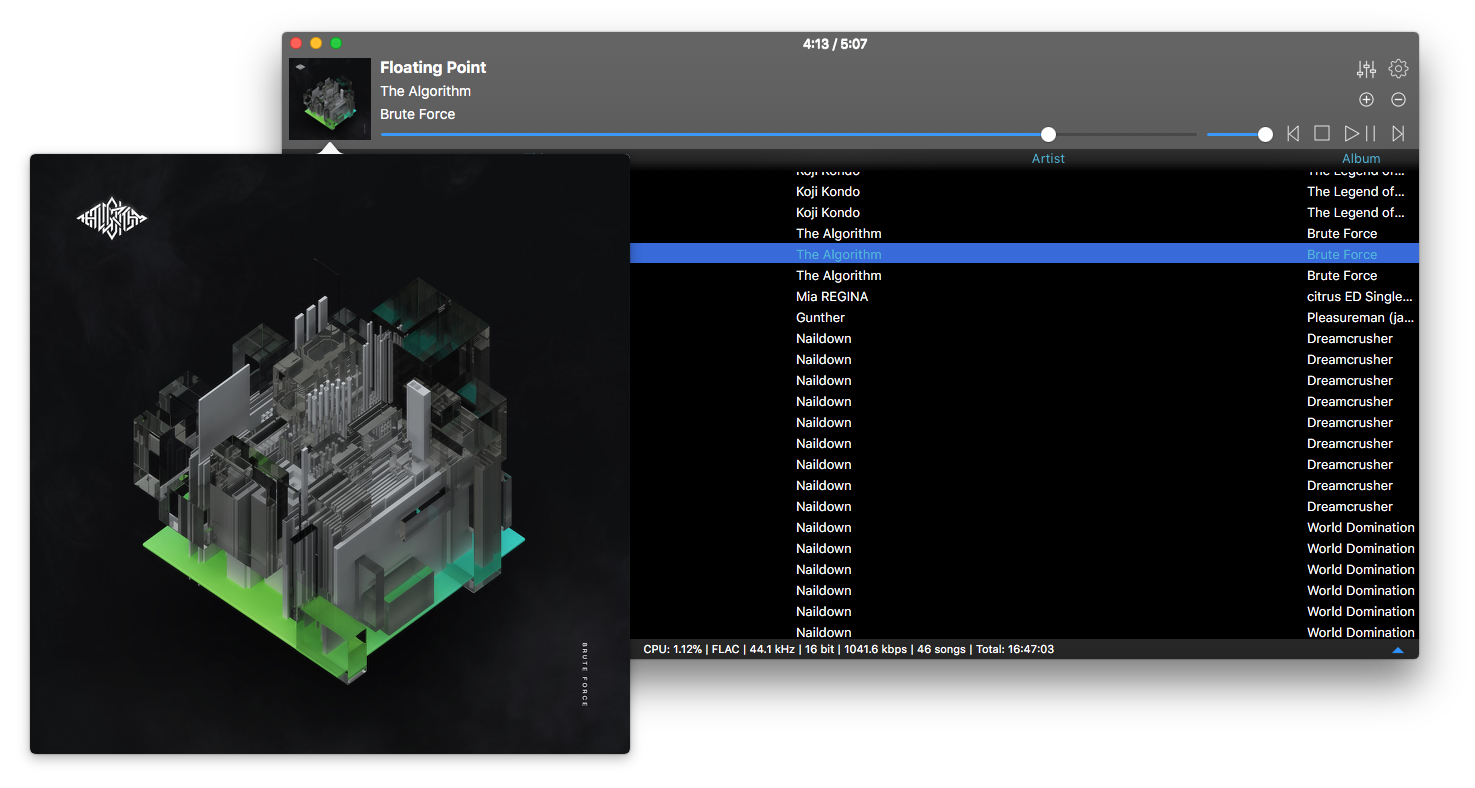Screen dimensions: 1475x788
Task: Click the Pleasureman album cell
Action: click(x=1360, y=317)
